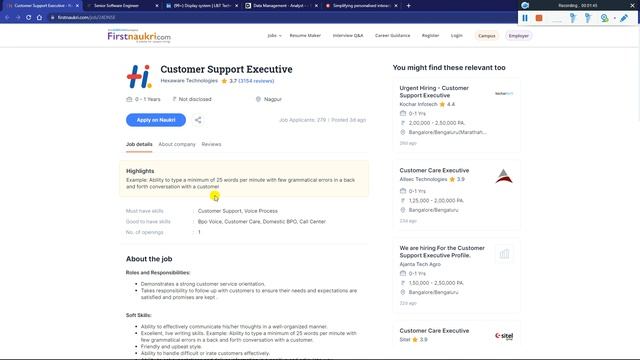Viewport: 640px width, 360px height.
Task: Open Urgent Hiring Customer Support Executive job
Action: 434,92
